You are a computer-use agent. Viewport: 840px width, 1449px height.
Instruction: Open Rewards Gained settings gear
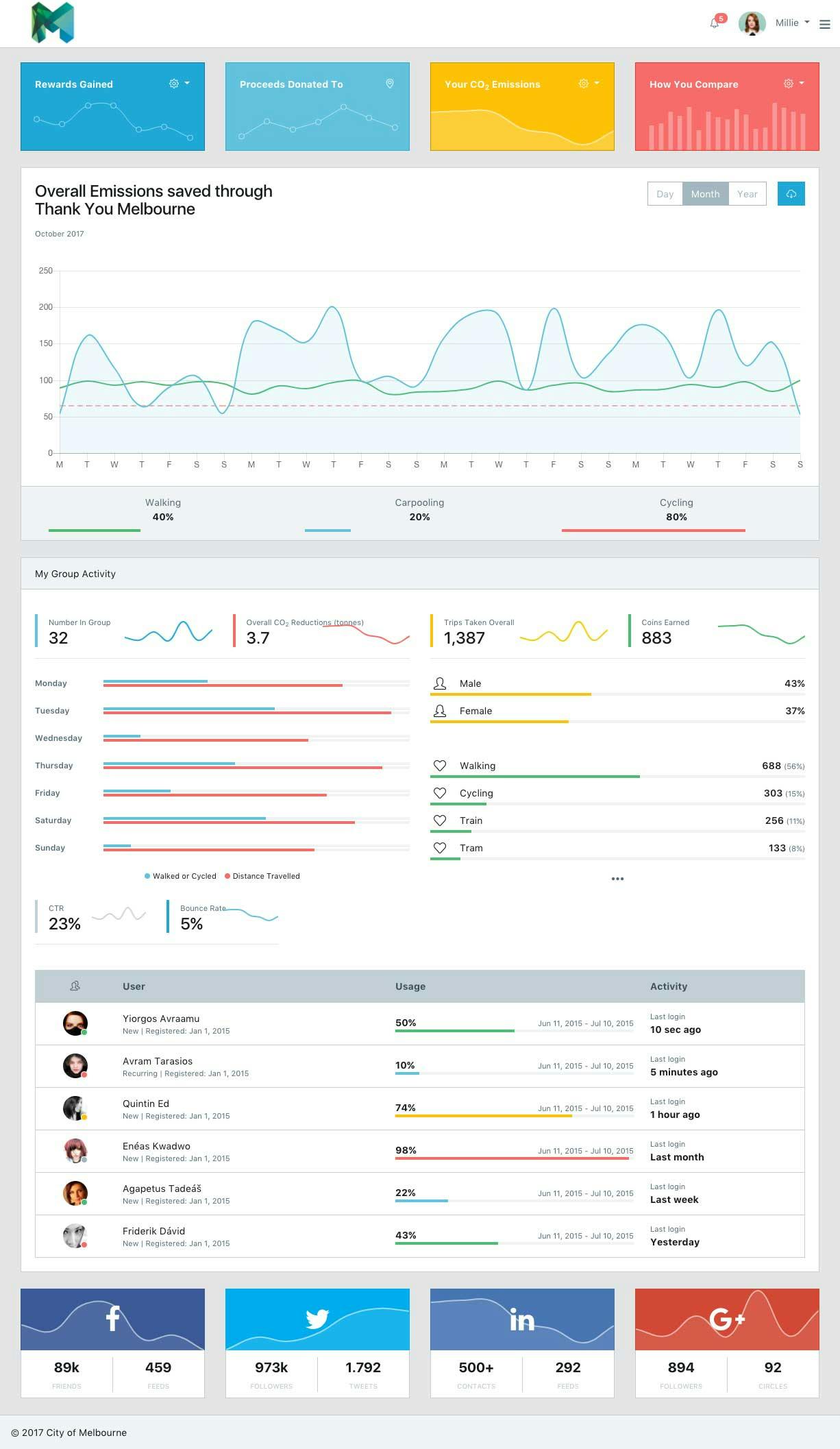174,84
